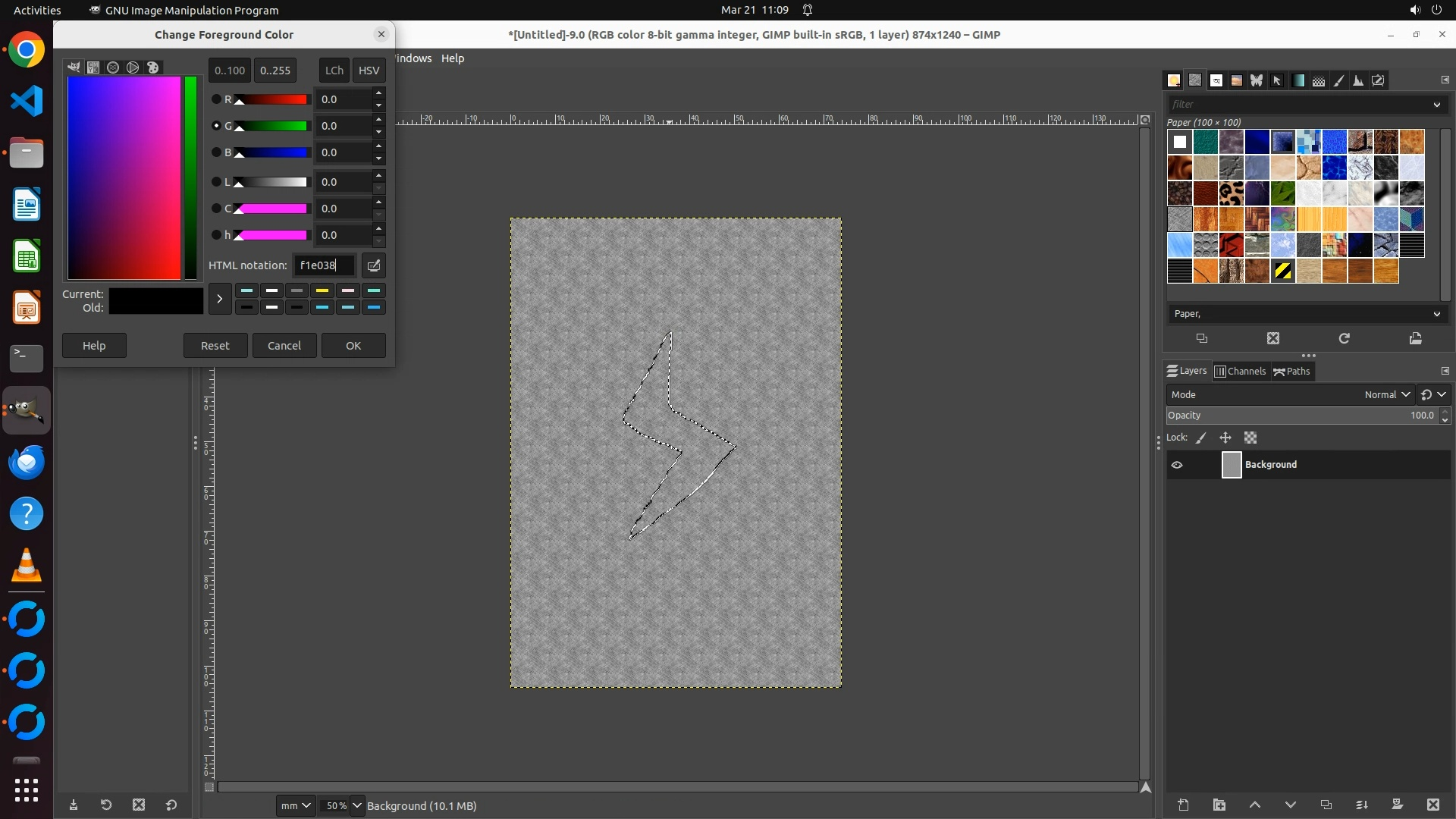Switch to the Channels tab
Screen dimensions: 1456x819
click(x=1240, y=371)
